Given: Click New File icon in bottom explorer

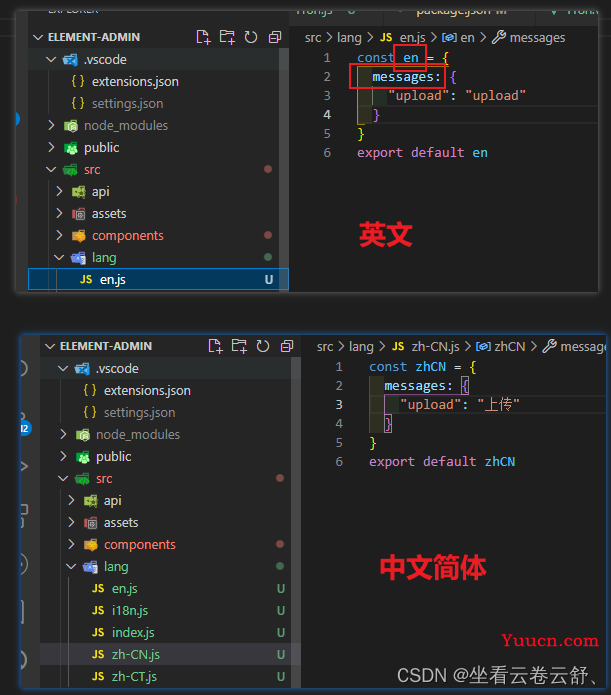Looking at the screenshot, I should (215, 346).
